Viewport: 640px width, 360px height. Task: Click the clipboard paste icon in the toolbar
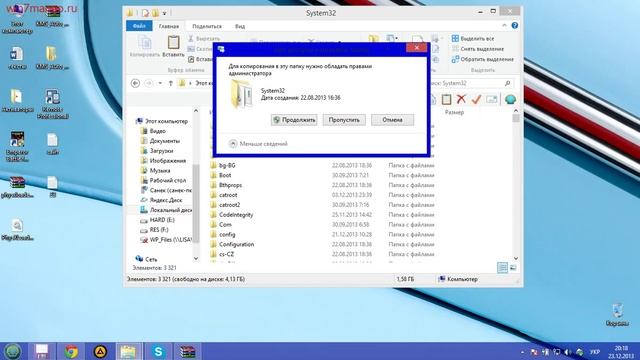click(447, 99)
